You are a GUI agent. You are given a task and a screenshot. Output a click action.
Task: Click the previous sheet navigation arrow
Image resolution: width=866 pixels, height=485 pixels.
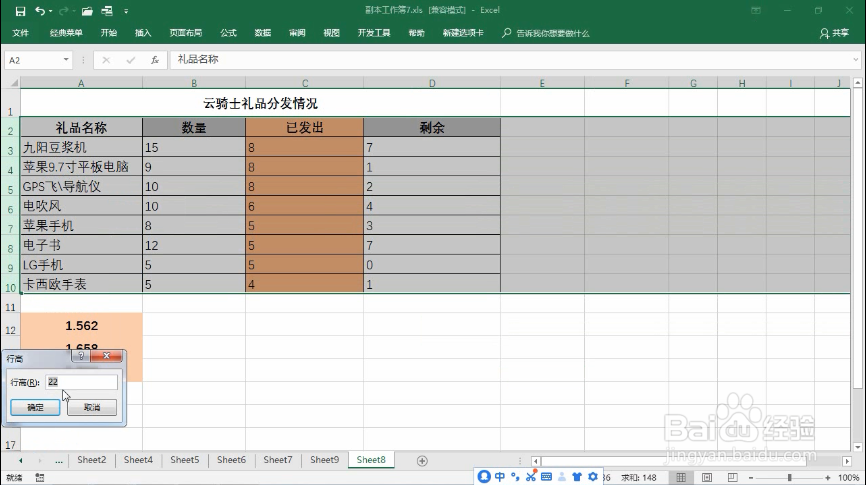click(x=20, y=461)
